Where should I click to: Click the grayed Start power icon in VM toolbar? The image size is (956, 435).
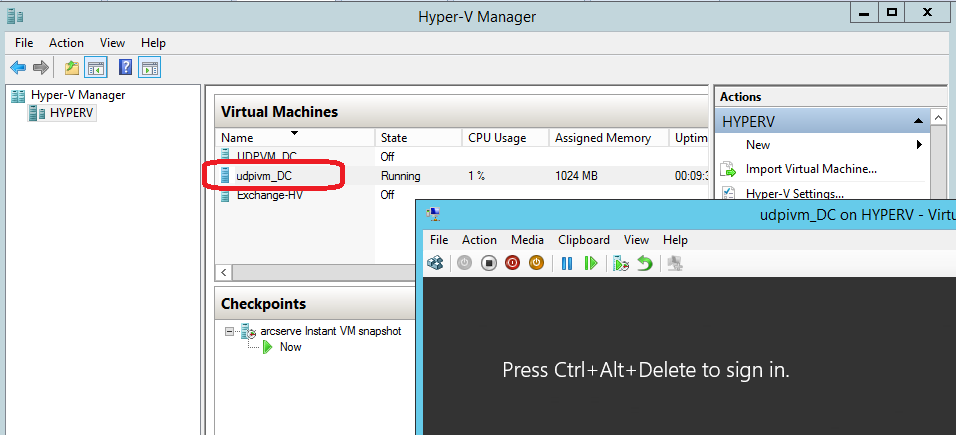tap(465, 264)
